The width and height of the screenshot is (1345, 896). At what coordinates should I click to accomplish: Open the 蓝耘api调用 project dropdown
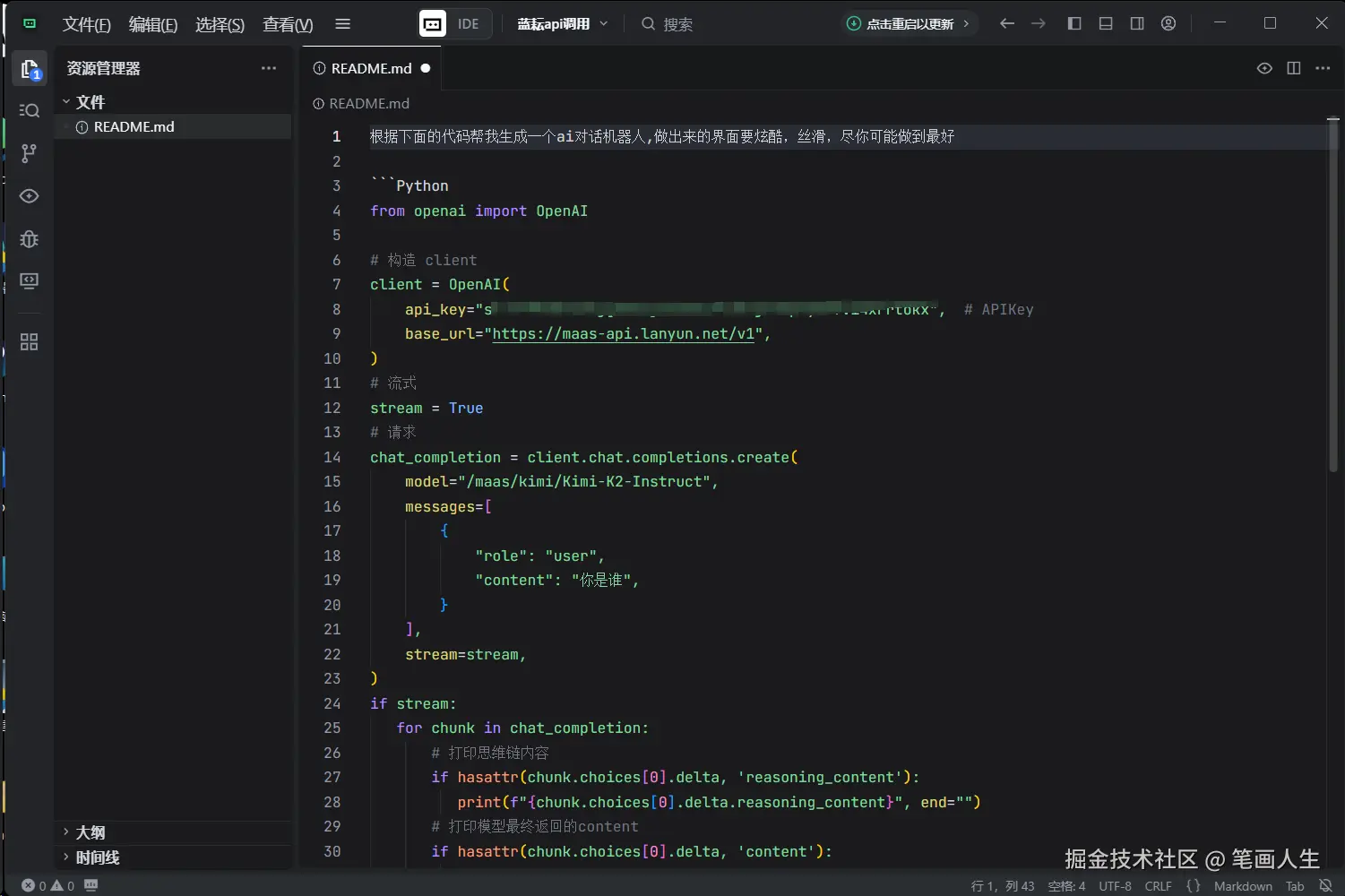pyautogui.click(x=562, y=24)
